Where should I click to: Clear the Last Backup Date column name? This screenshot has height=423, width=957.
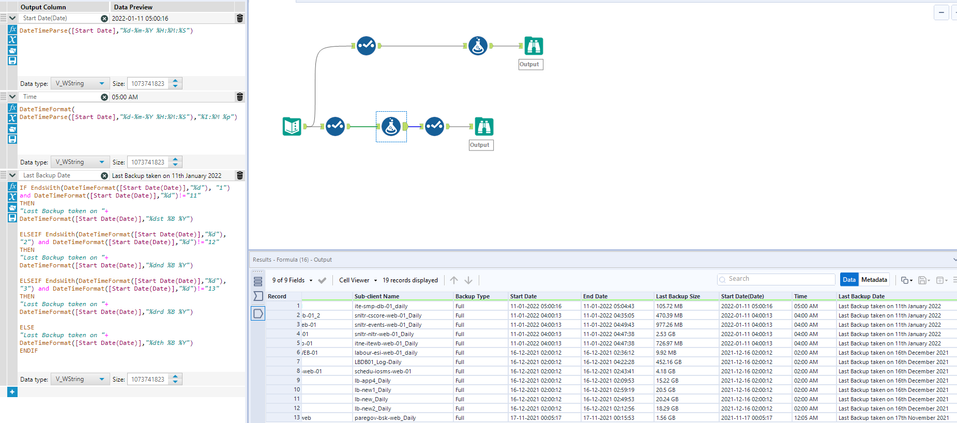coord(104,175)
